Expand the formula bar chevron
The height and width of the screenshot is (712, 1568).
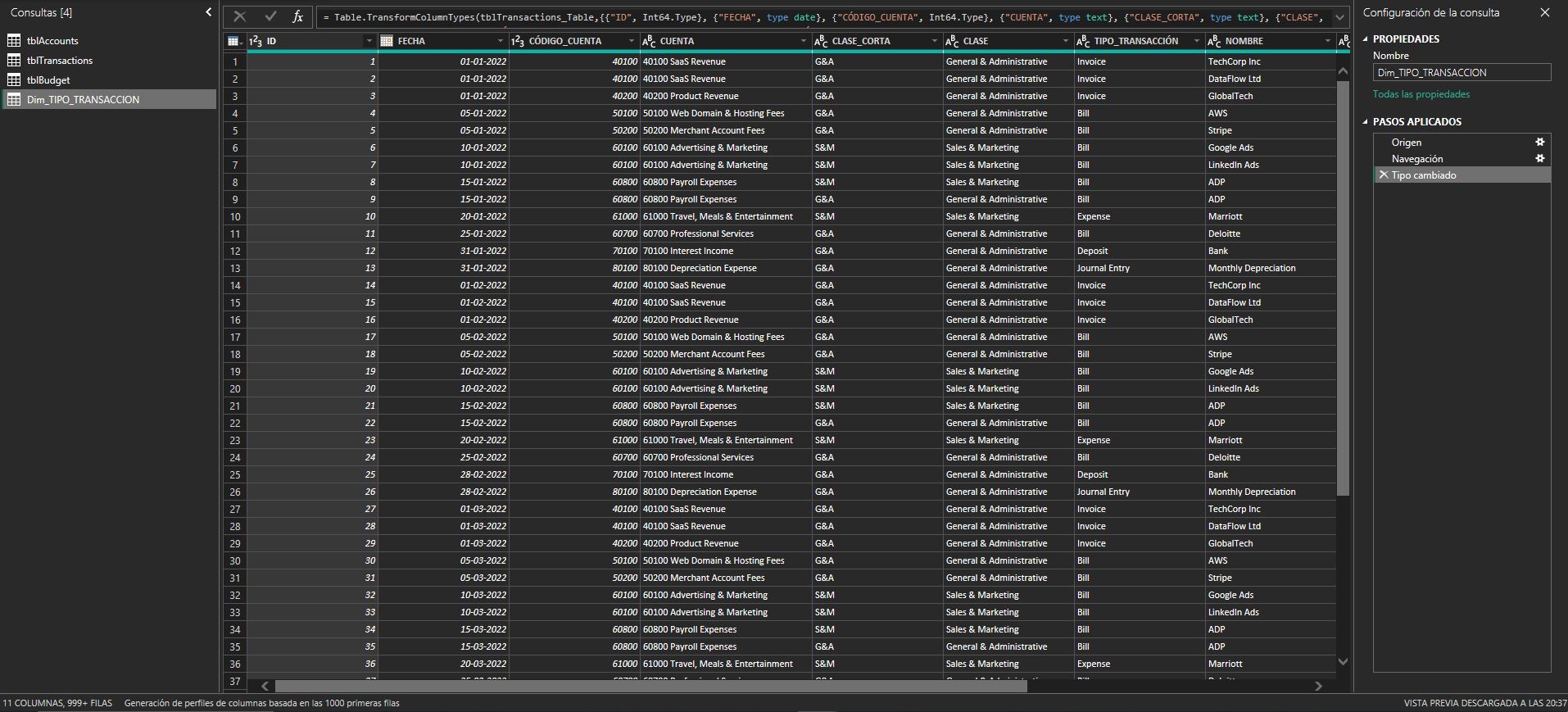tap(1339, 17)
